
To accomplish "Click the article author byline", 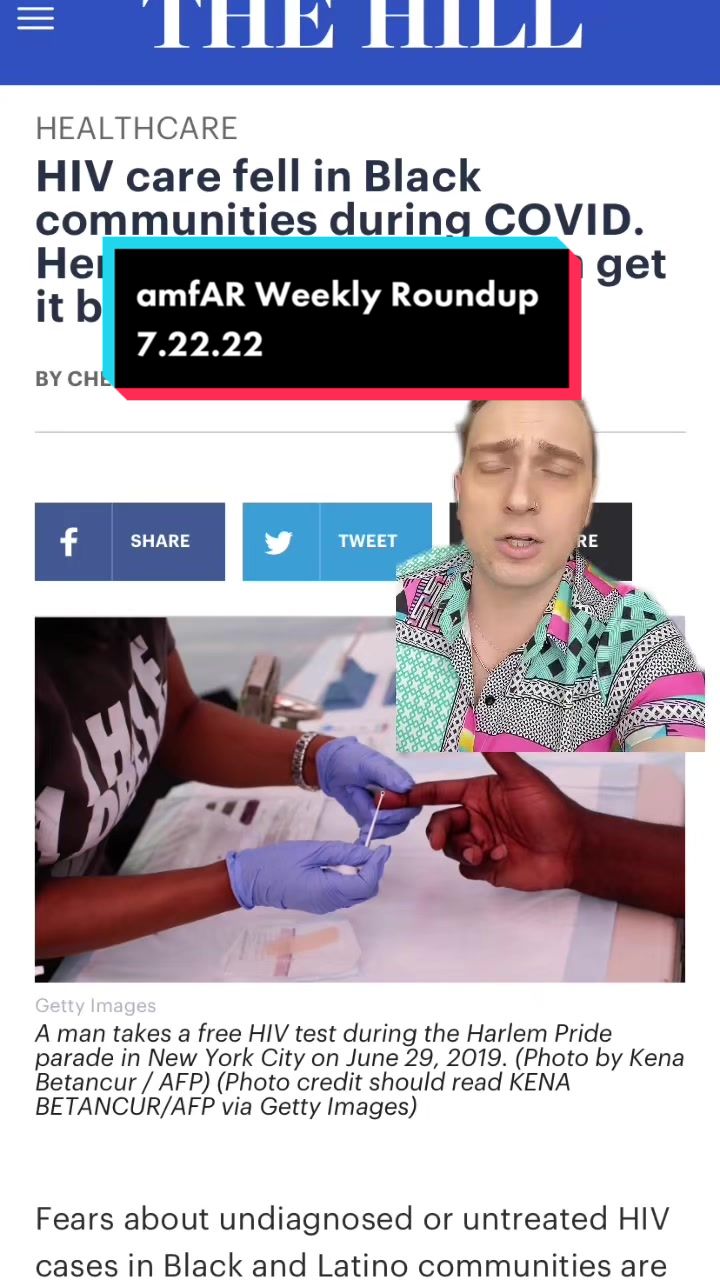I will coord(73,379).
